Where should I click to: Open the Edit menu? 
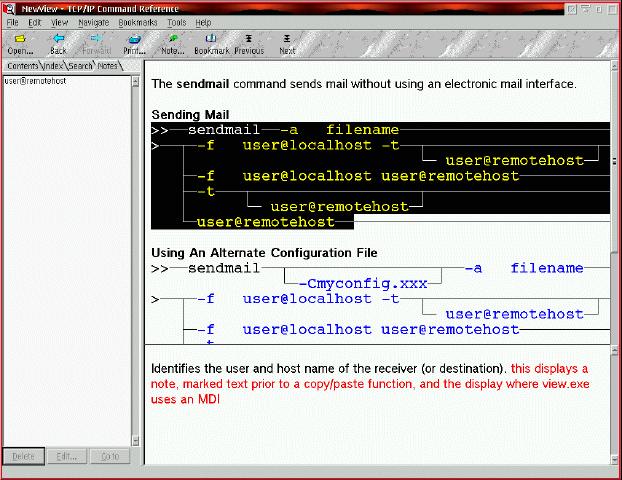[35, 23]
